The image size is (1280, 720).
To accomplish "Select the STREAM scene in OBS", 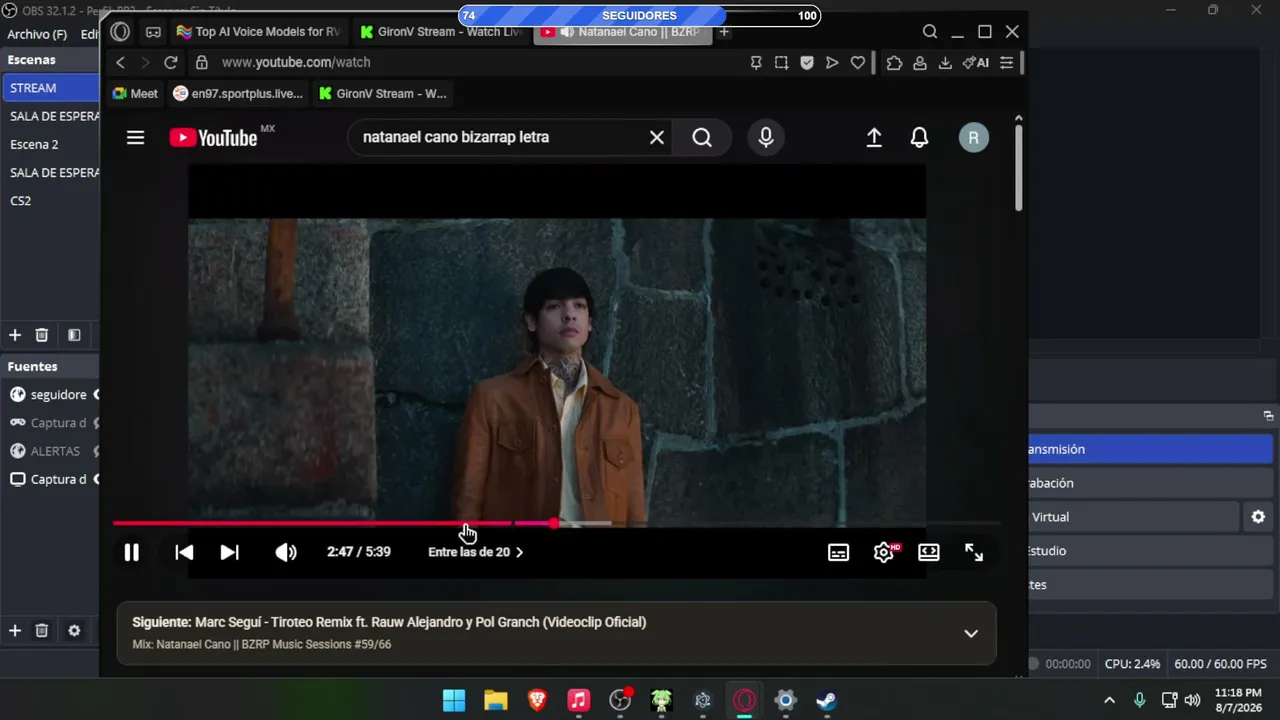I will tap(50, 88).
